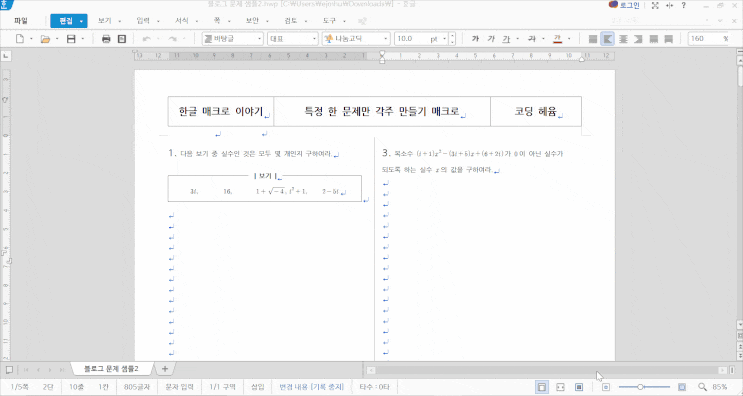Screen dimensions: 743x396
Task: Open the 보기 menu
Action: [104, 21]
